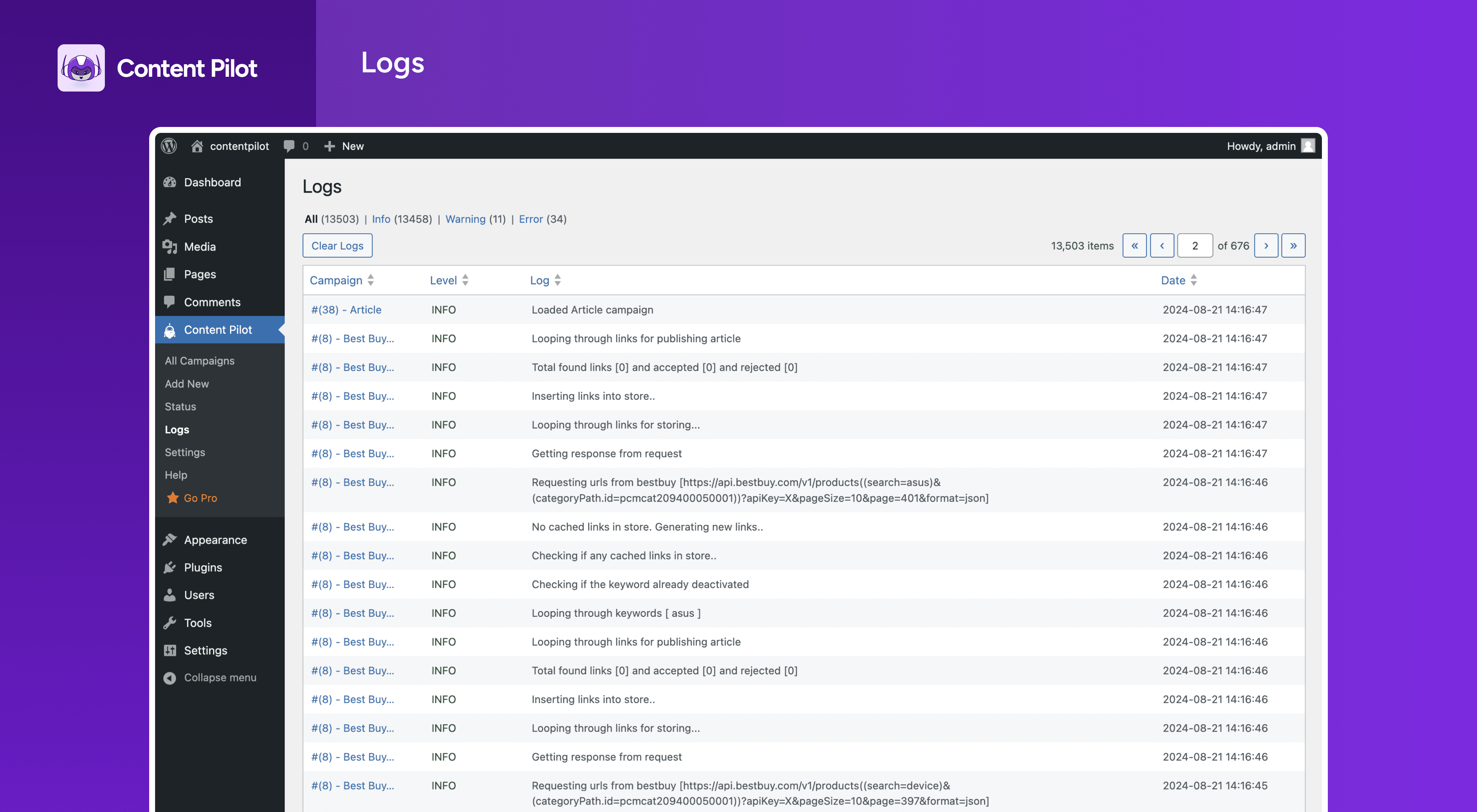
Task: Open Logs submenu item
Action: pos(177,429)
